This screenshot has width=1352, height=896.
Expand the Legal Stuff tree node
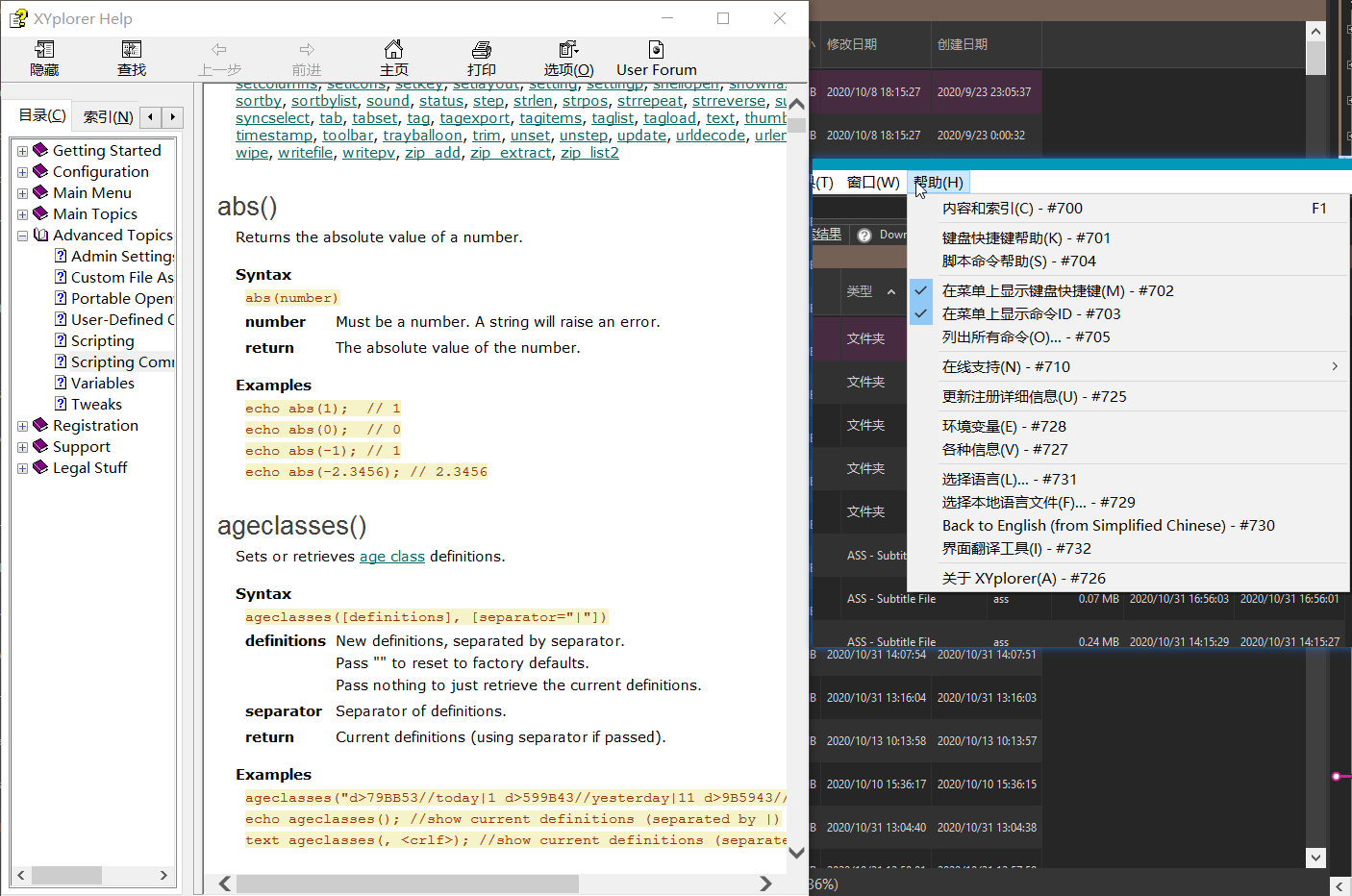(x=22, y=468)
